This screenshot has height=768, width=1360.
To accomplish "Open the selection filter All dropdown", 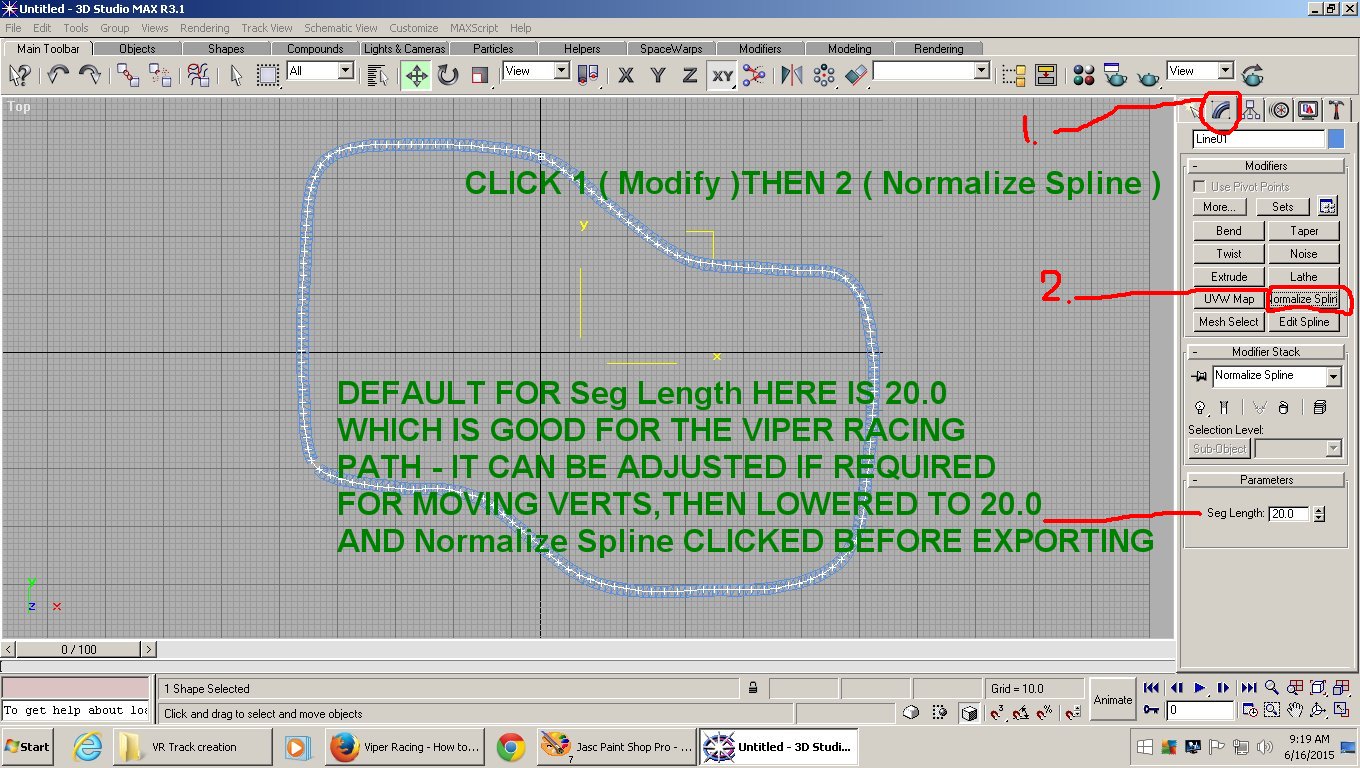I will point(320,71).
